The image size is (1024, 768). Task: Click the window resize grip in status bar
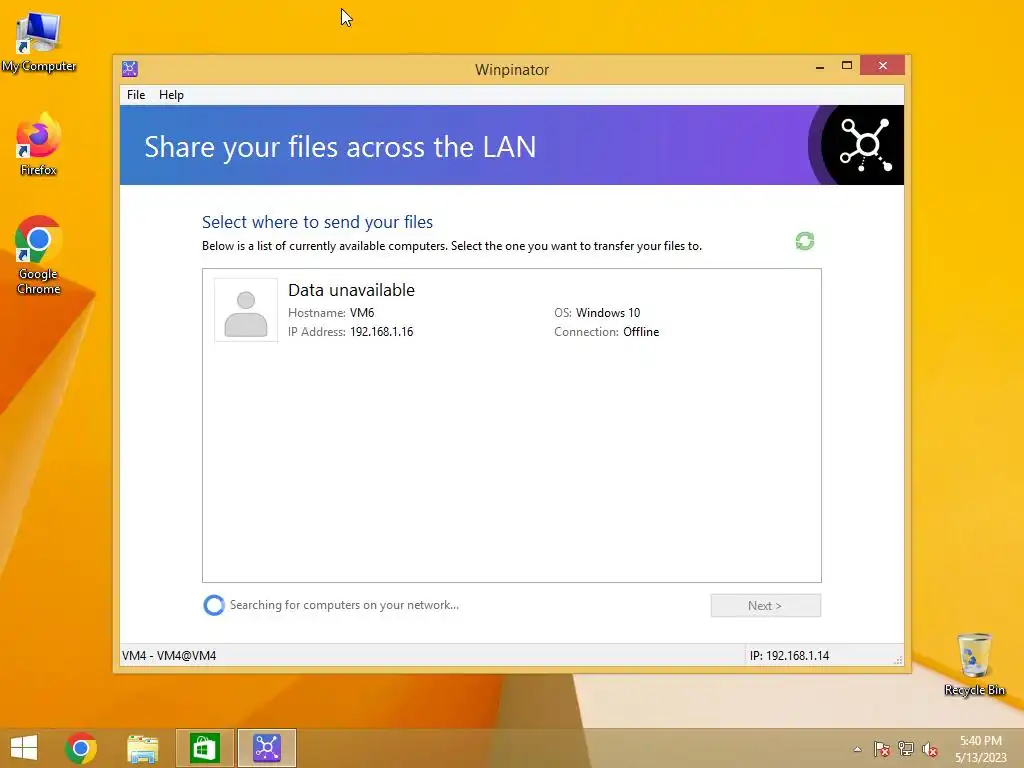pos(899,660)
